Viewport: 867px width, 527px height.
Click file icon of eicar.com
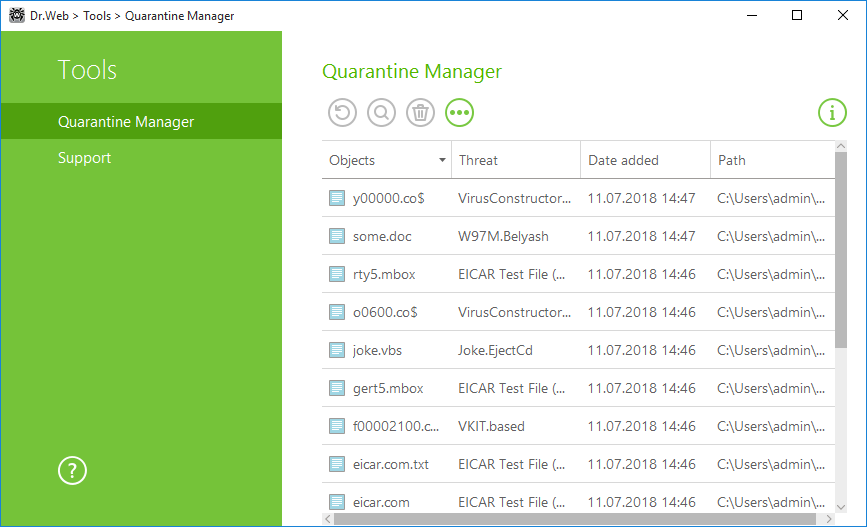(x=337, y=502)
